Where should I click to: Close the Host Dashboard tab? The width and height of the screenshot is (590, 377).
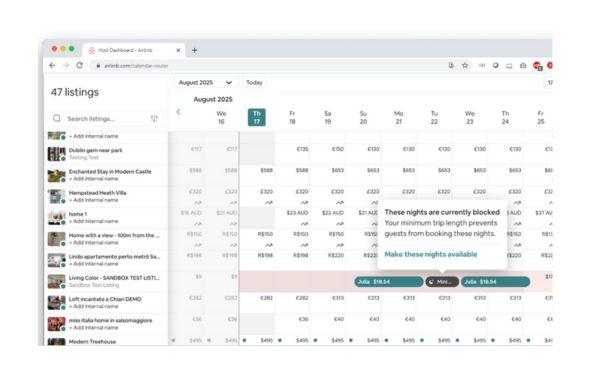(178, 50)
